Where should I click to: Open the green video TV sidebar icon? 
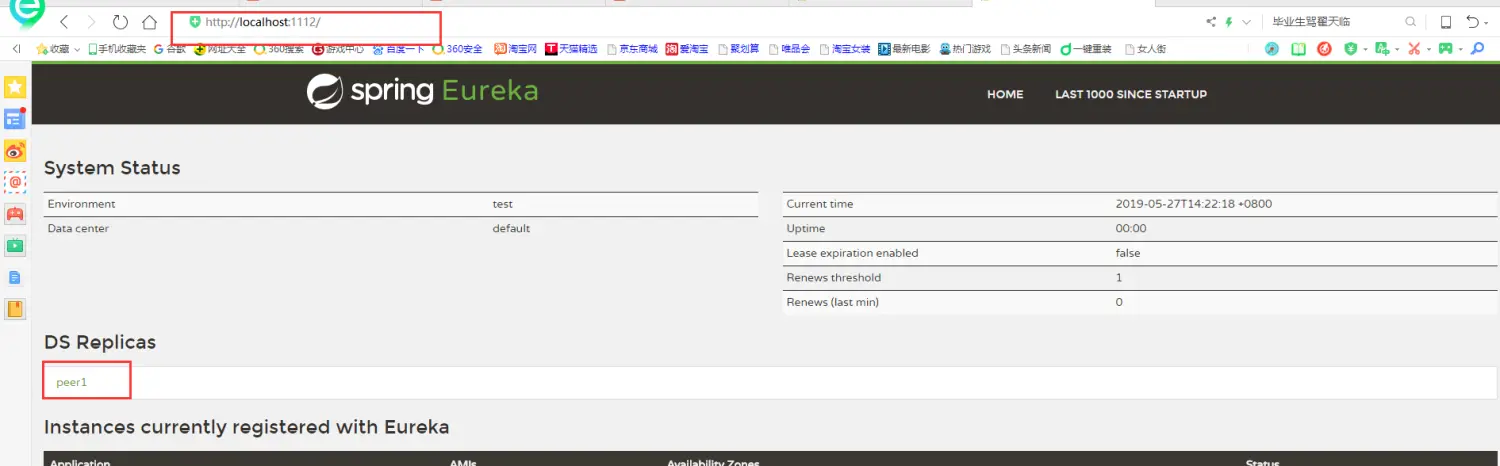click(x=15, y=245)
